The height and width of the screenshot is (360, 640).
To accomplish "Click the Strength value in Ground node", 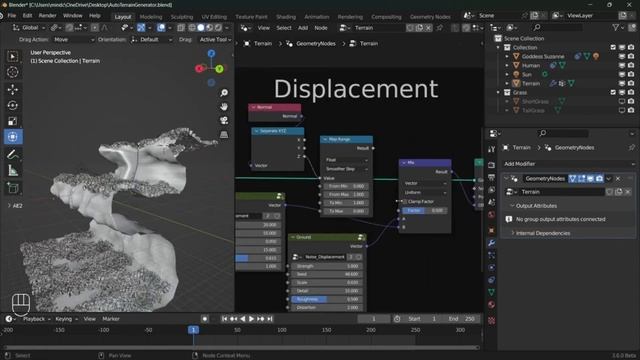I will (x=326, y=266).
